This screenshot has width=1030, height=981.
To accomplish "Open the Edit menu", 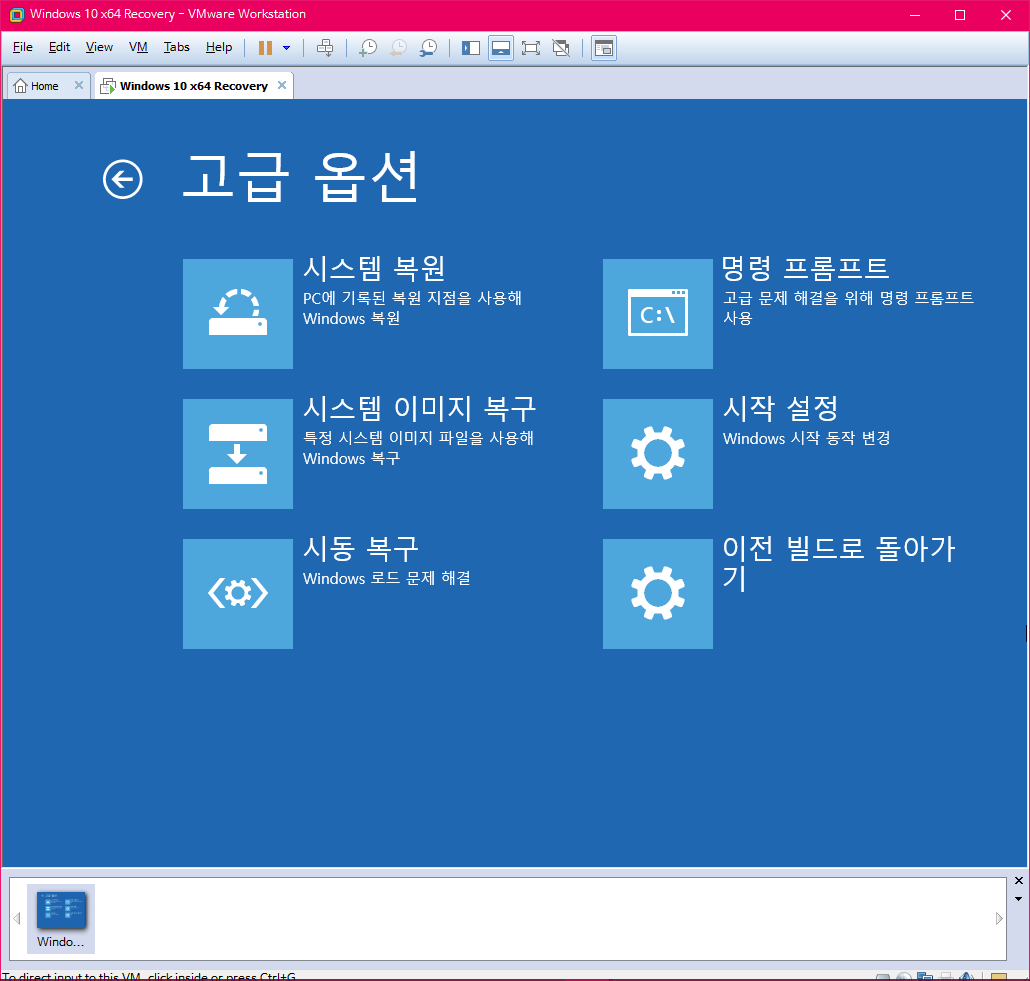I will click(x=59, y=47).
